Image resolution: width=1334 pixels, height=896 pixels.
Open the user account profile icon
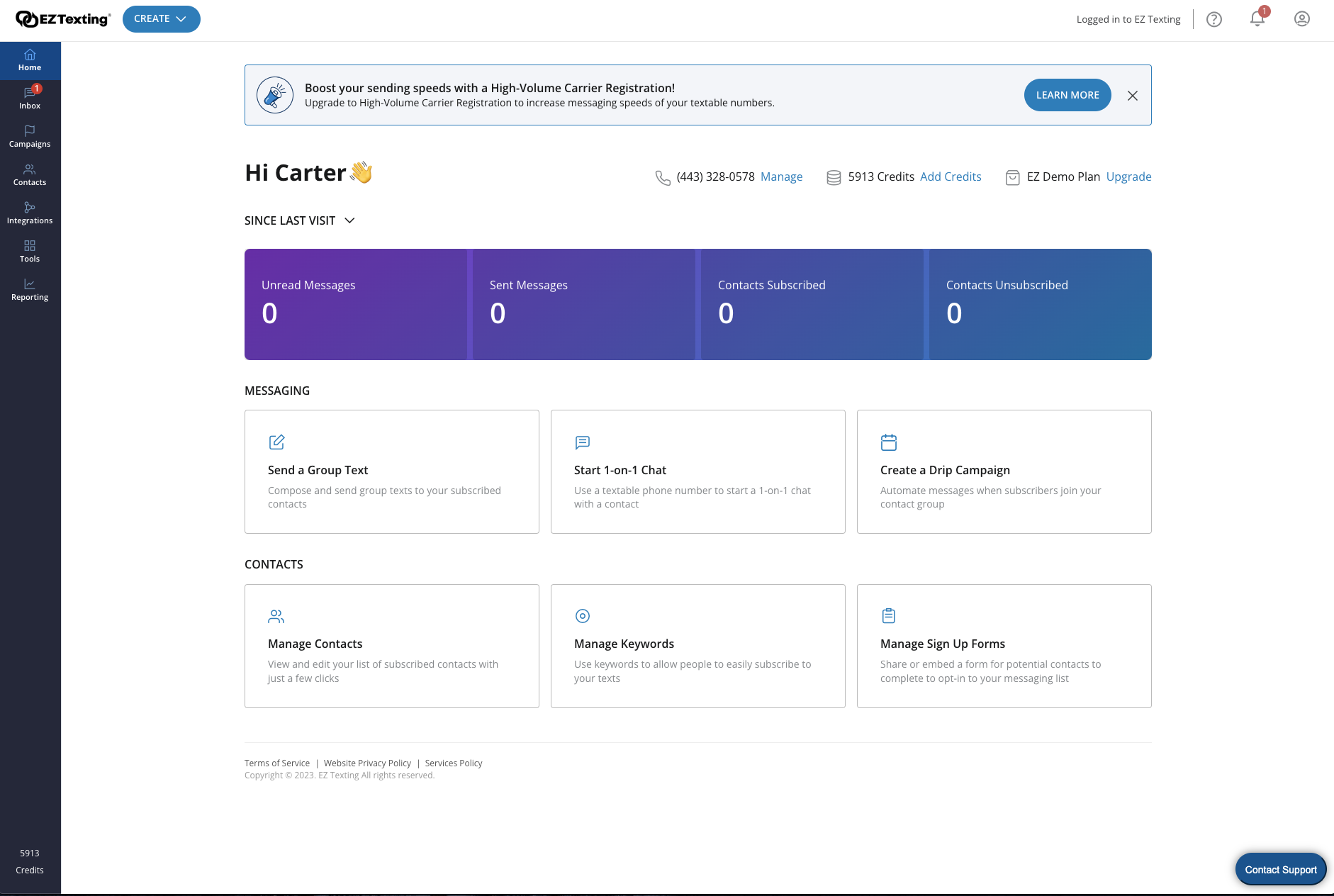coord(1302,19)
